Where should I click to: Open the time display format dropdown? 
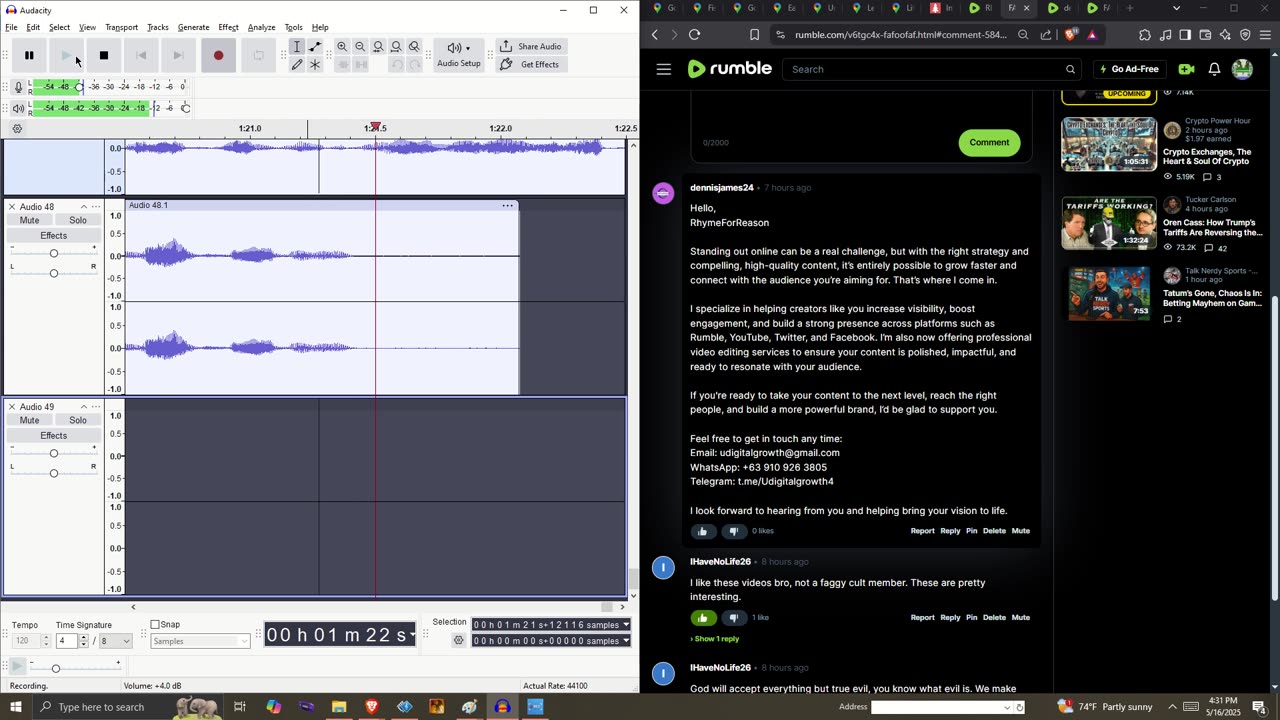pyautogui.click(x=412, y=635)
